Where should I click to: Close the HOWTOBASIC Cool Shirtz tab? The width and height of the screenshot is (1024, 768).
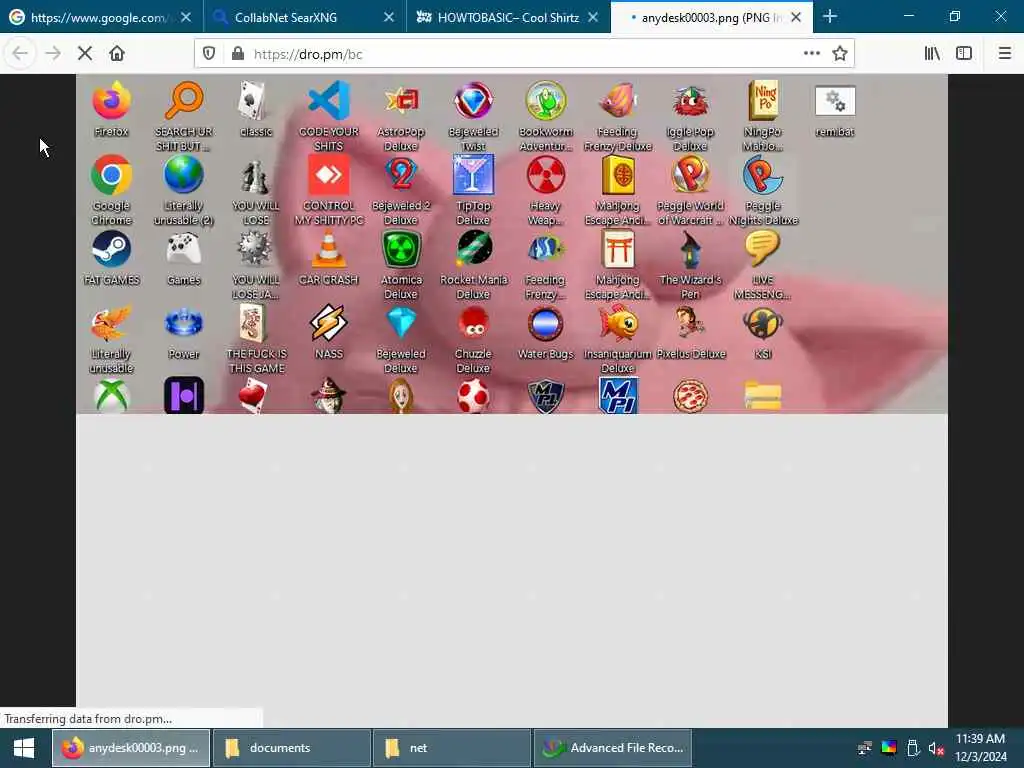coord(593,18)
